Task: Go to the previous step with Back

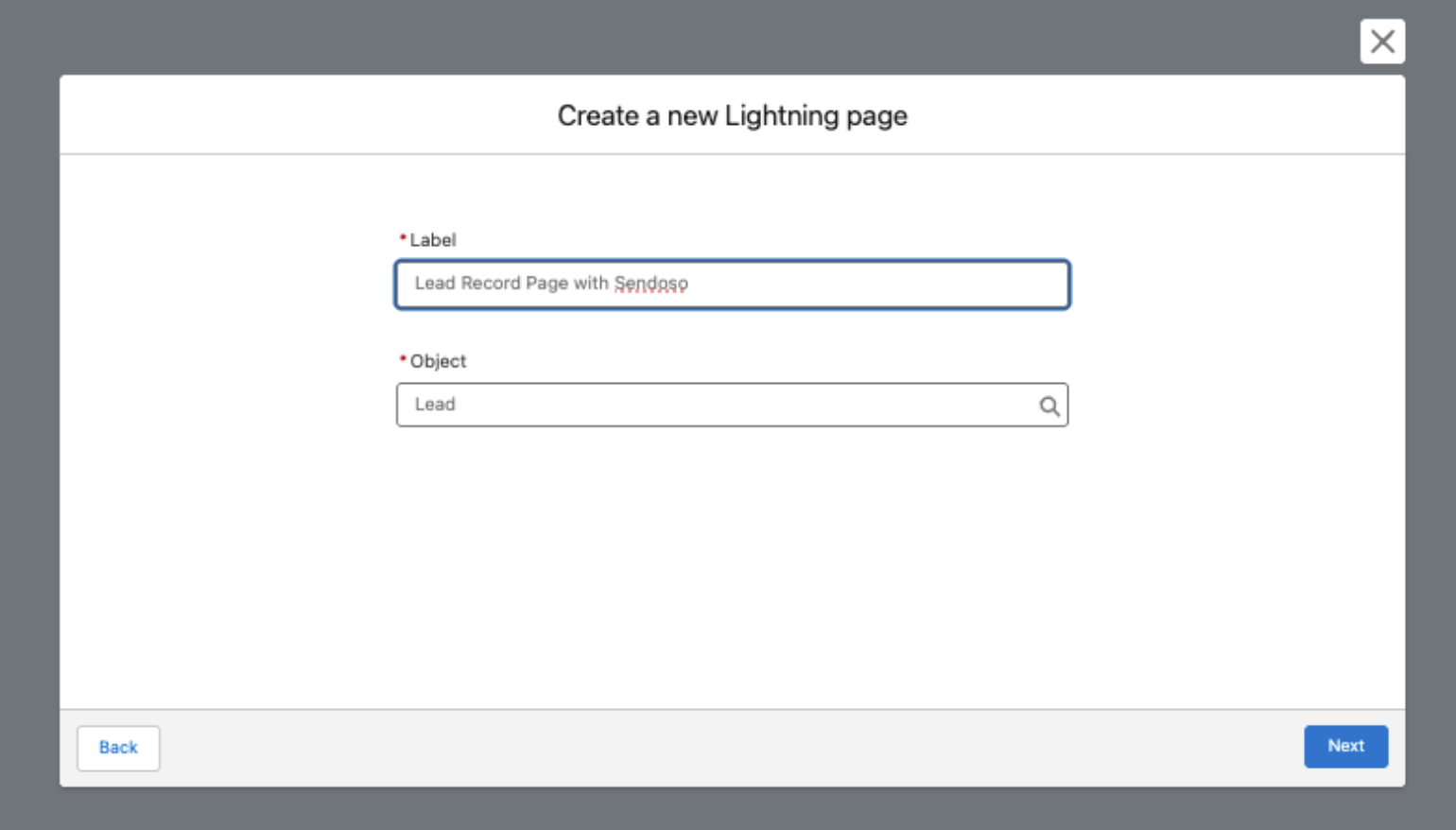Action: tap(118, 748)
